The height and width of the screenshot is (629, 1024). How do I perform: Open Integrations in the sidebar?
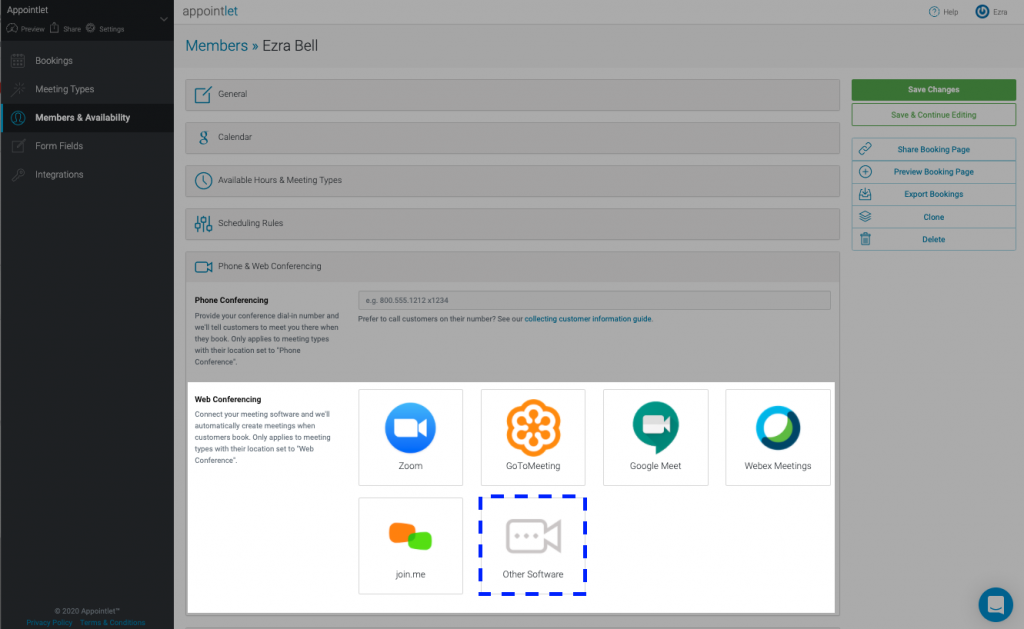coord(87,174)
